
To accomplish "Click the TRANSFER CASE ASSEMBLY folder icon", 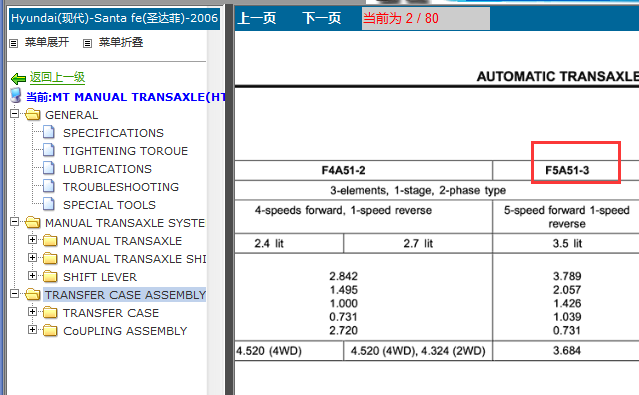I will (x=33, y=294).
